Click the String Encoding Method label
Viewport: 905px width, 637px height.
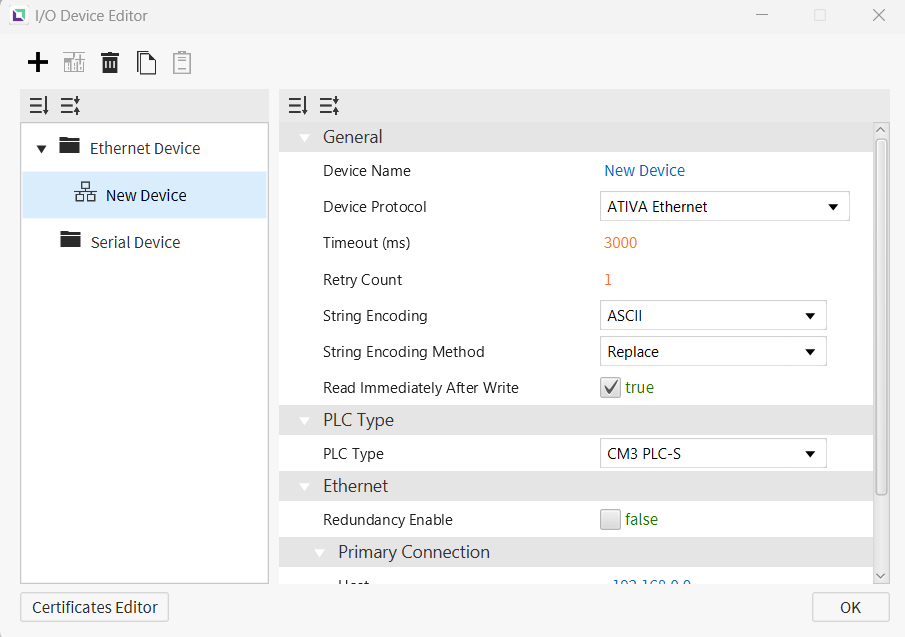point(403,352)
